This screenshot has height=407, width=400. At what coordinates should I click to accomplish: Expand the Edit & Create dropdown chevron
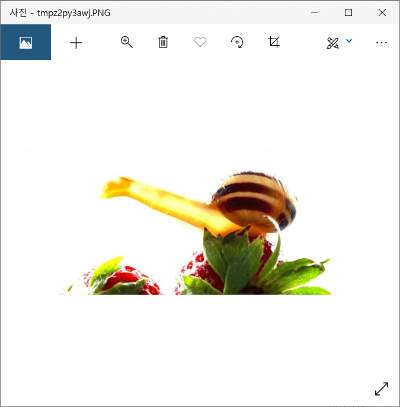pos(349,41)
